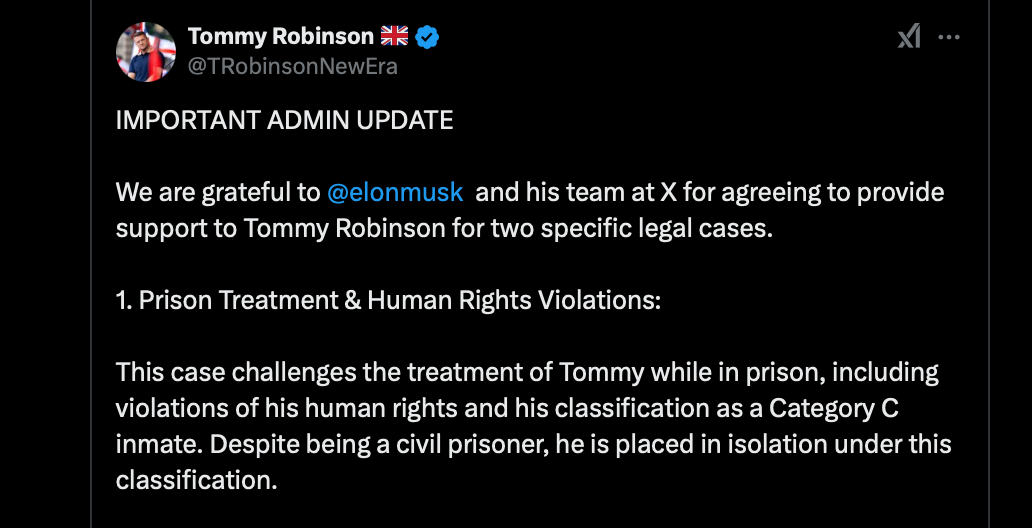Screen dimensions: 1032x528
Task: Click the words 'Category C' in the post
Action: (866, 409)
